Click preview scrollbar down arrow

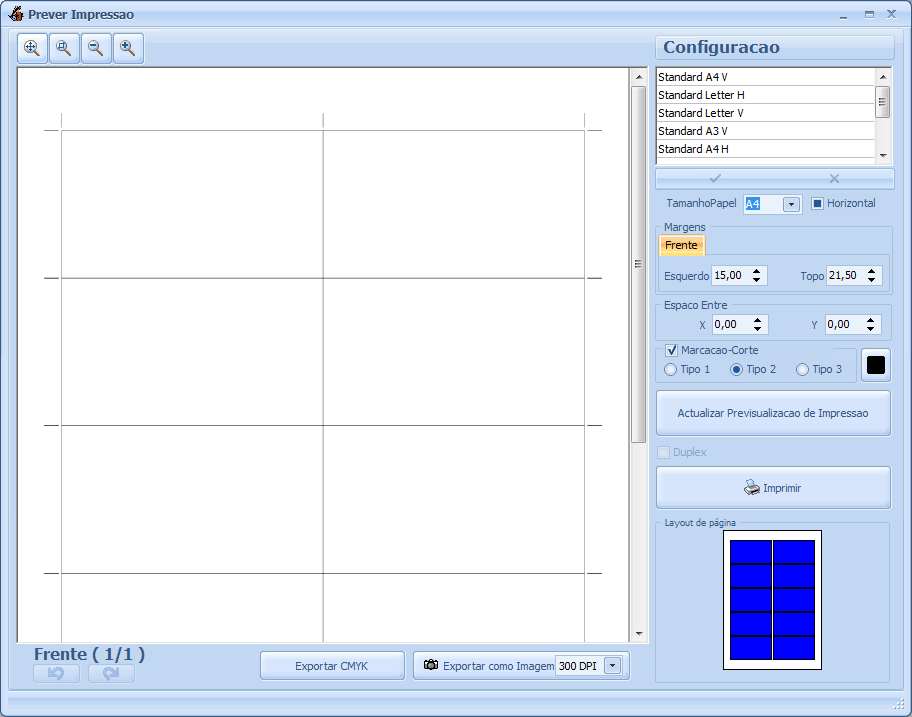639,634
